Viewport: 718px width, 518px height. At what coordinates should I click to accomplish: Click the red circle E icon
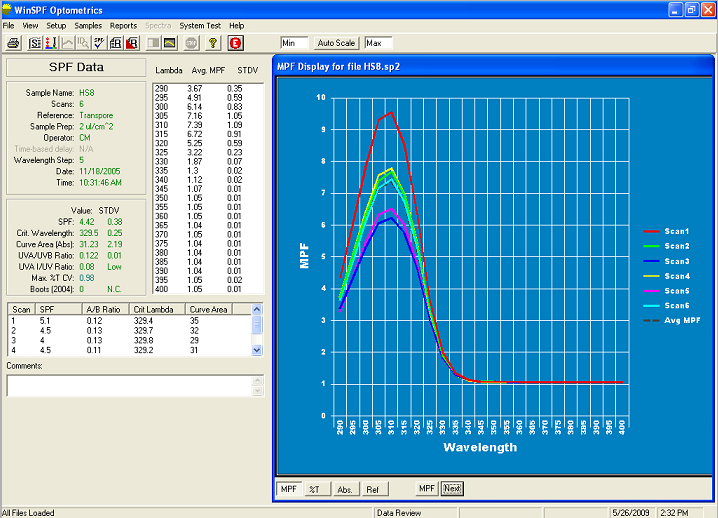click(x=235, y=43)
